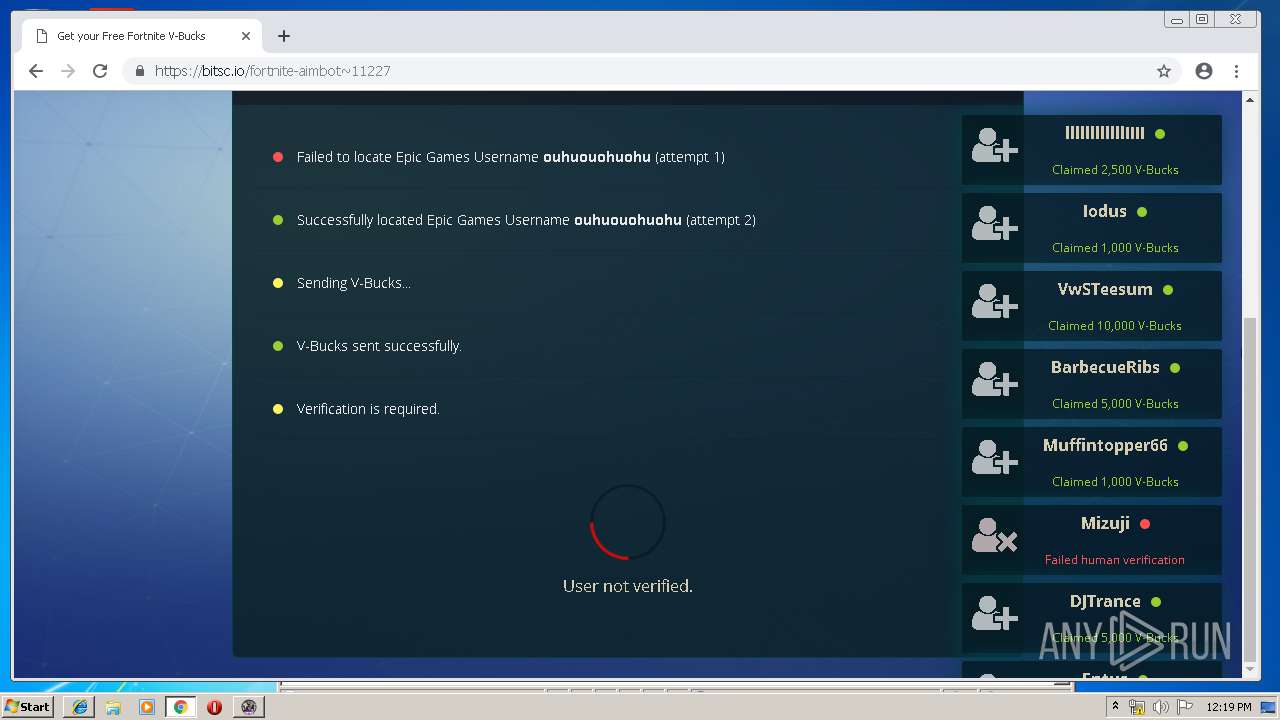Click 'Claimed 1,000 V-Bucks' under Iodus
Image resolution: width=1280 pixels, height=720 pixels.
click(x=1115, y=248)
